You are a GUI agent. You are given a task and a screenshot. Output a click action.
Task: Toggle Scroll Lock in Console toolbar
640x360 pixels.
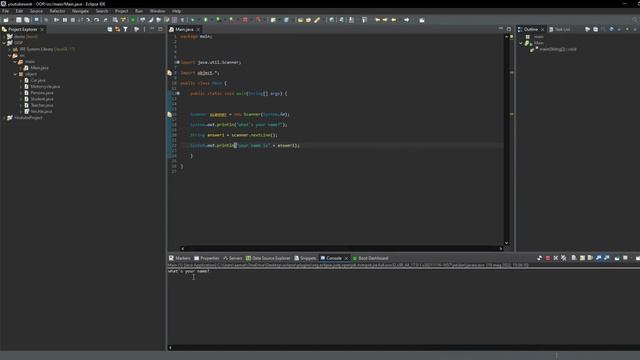click(x=582, y=258)
